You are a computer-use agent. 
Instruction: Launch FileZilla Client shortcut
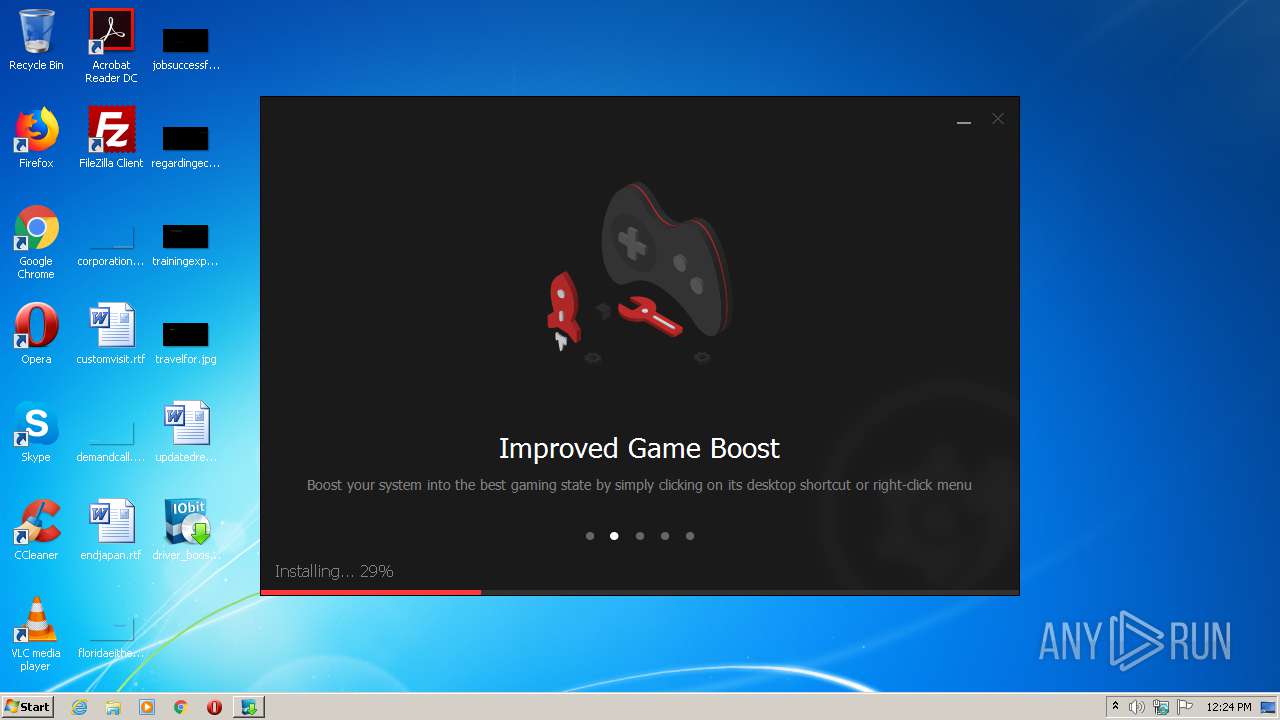111,138
